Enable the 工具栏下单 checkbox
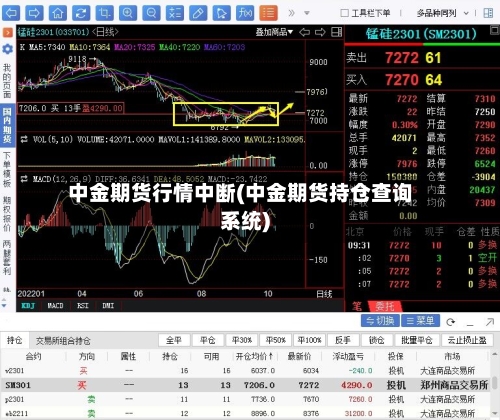Image resolution: width=500 pixels, height=420 pixels. [344, 13]
